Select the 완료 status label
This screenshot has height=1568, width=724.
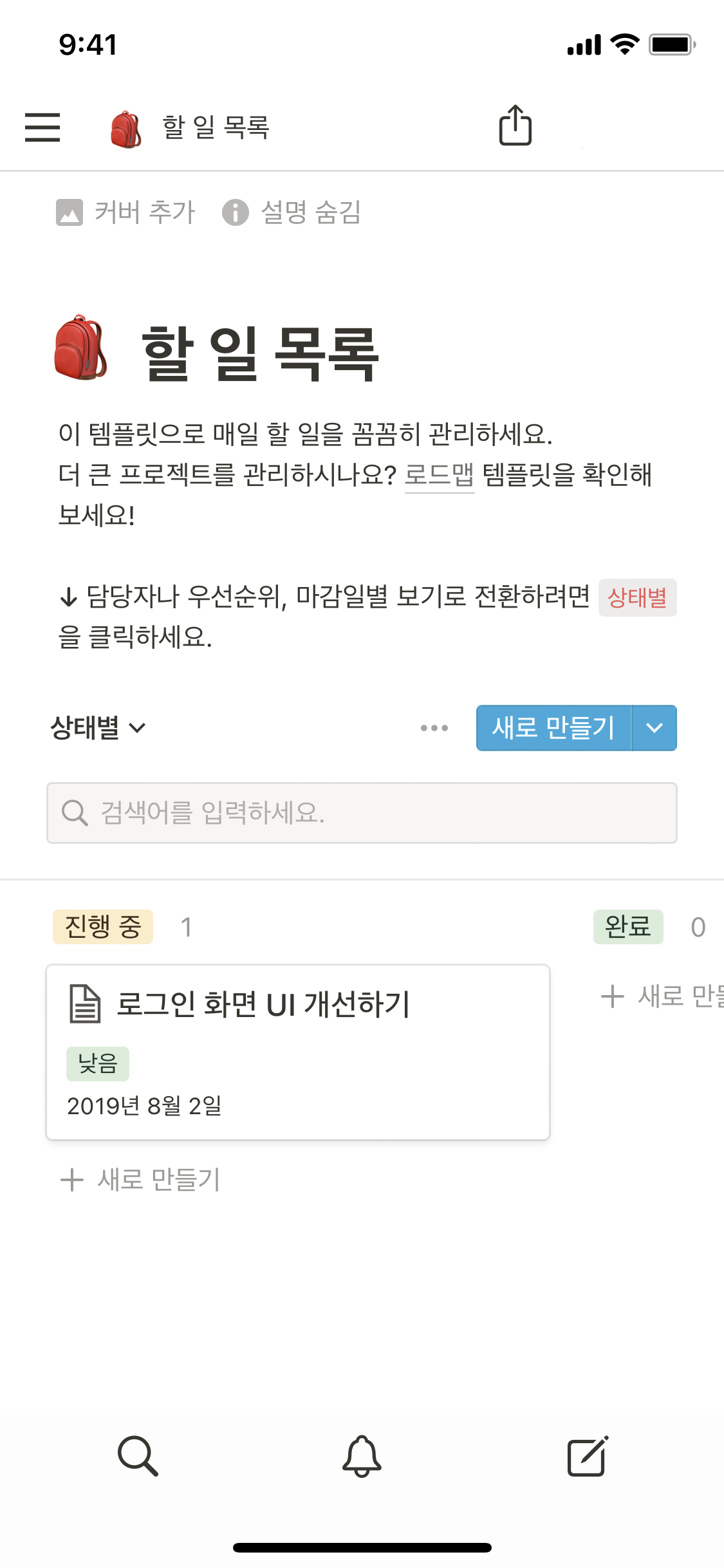point(627,927)
